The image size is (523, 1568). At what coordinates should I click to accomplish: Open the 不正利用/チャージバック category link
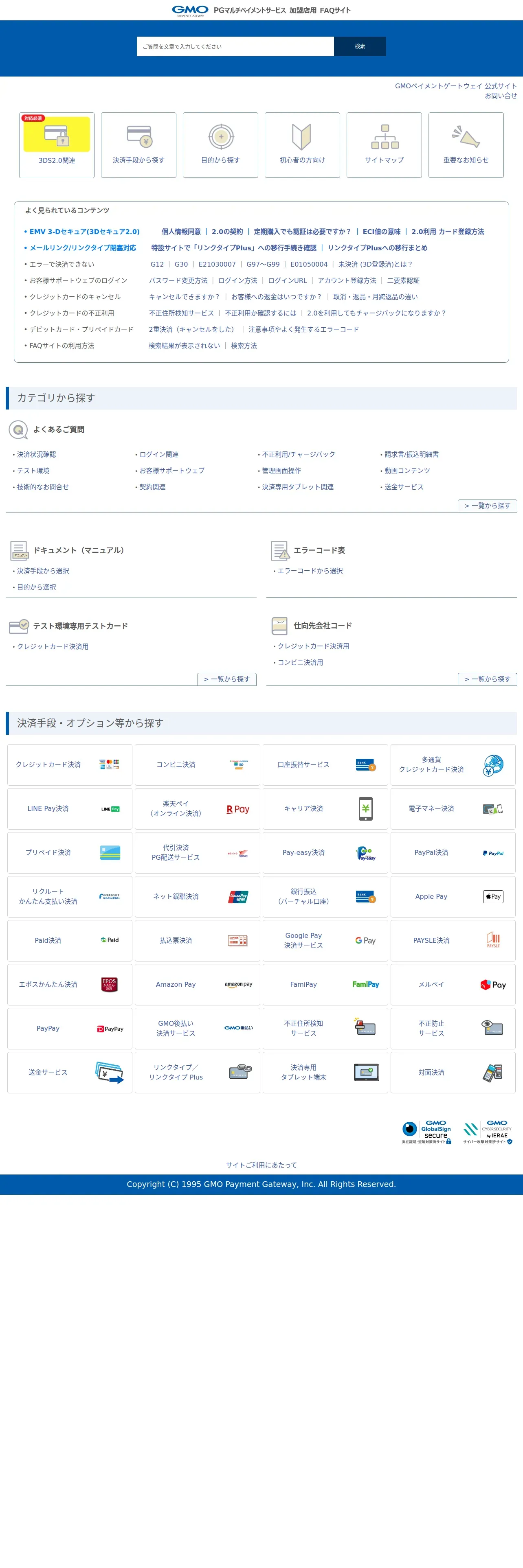coord(298,455)
